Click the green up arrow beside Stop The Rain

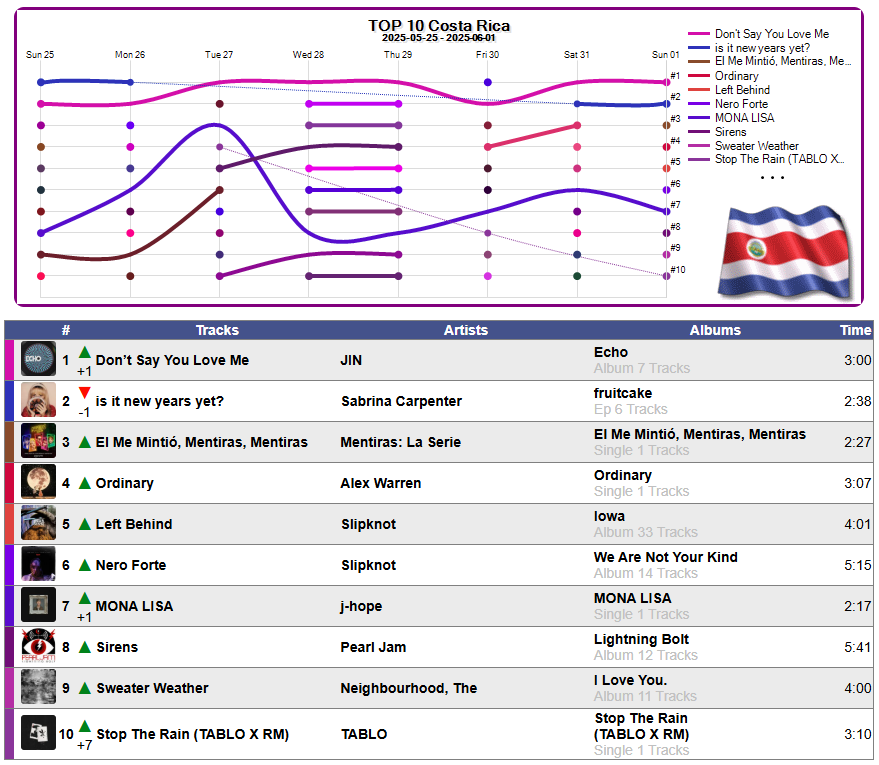coord(85,726)
